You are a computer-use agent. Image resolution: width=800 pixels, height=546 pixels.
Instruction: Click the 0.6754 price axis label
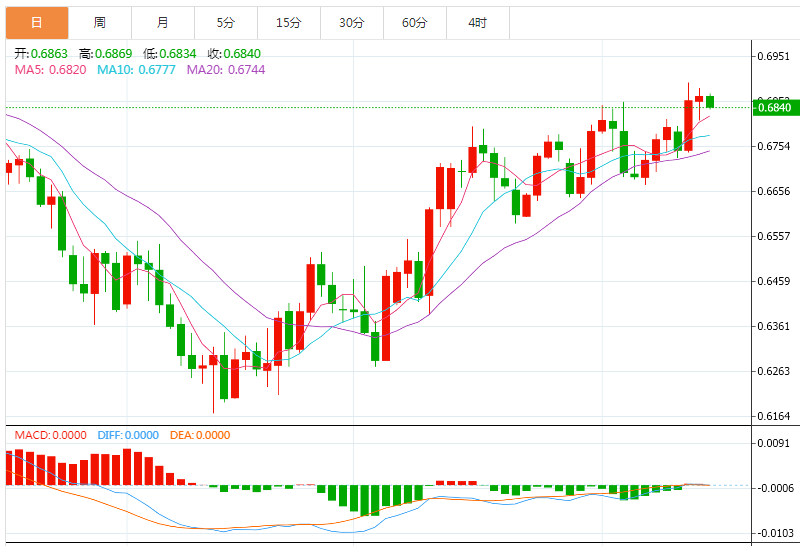773,146
